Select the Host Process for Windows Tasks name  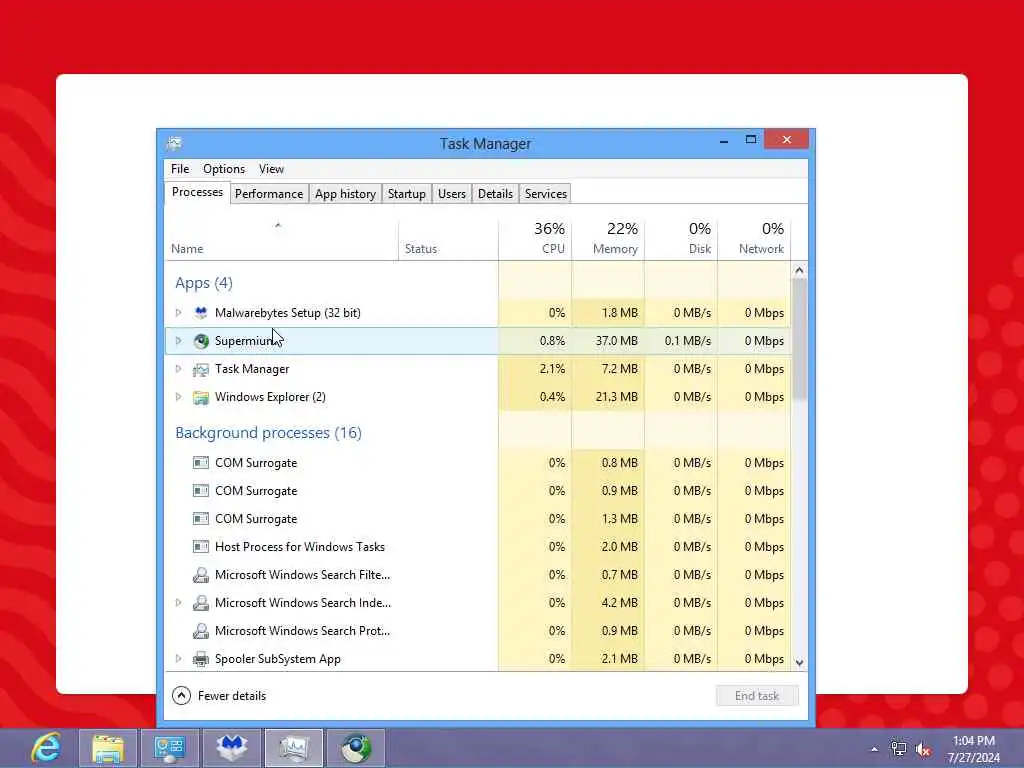pos(300,547)
